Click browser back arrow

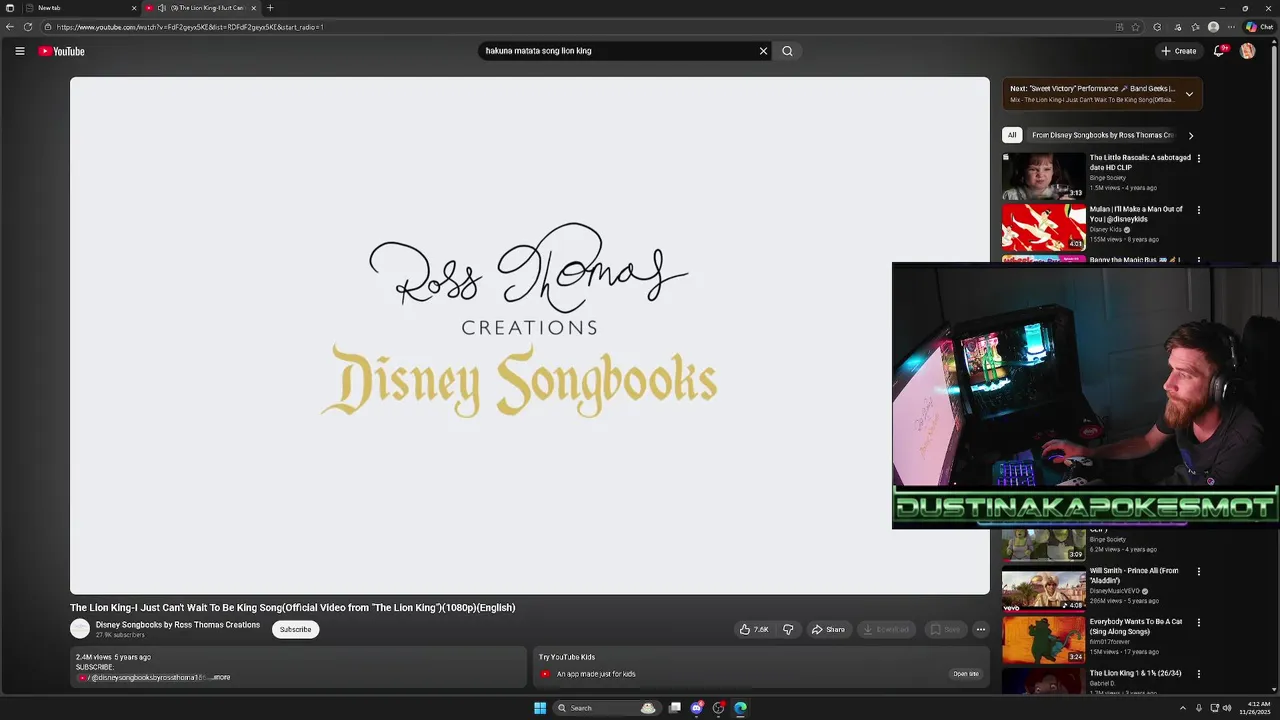pyautogui.click(x=10, y=27)
